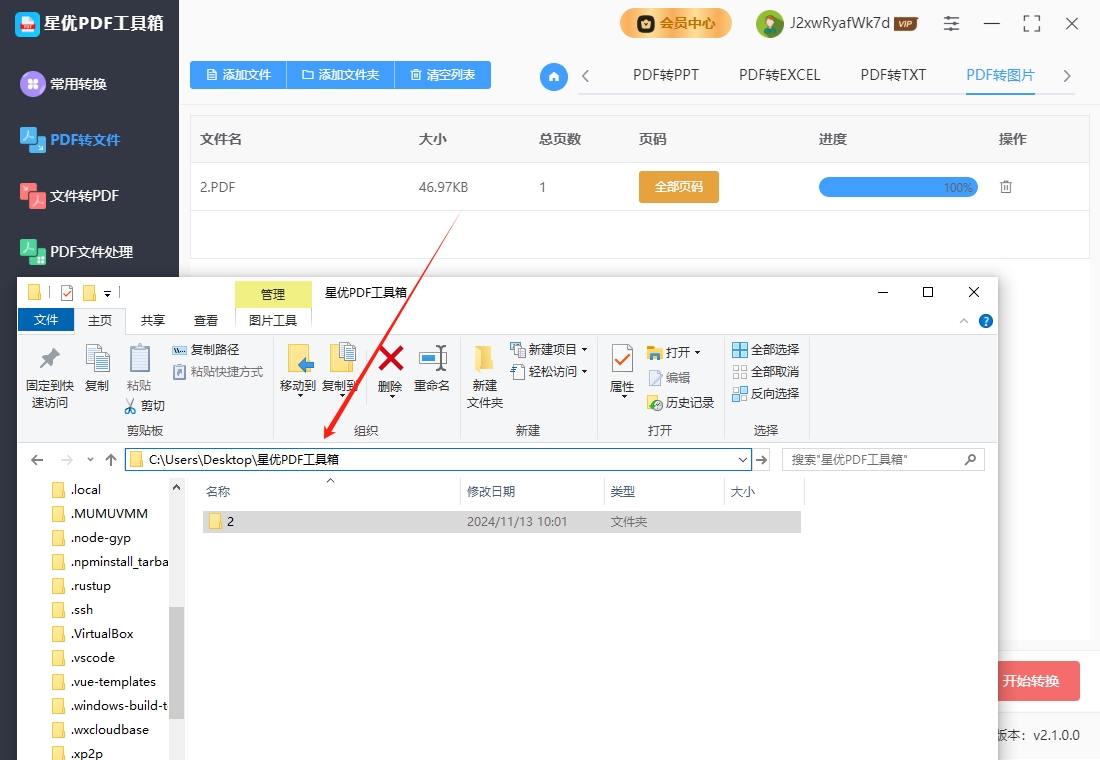
Task: Select the PDF转图片 tab
Action: tap(1000, 75)
